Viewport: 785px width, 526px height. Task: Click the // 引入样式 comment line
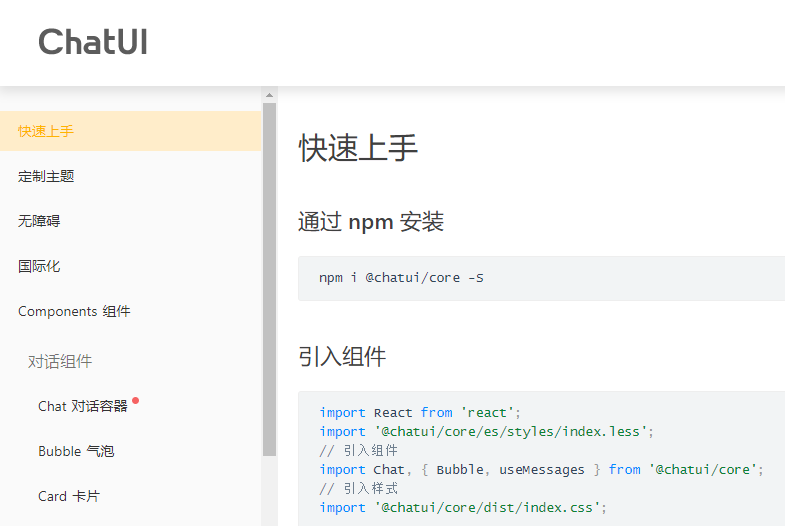pos(358,488)
